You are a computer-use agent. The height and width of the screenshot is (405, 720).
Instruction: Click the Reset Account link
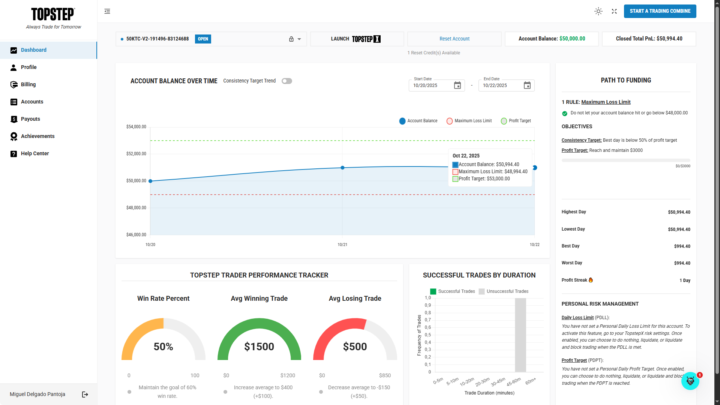click(453, 39)
